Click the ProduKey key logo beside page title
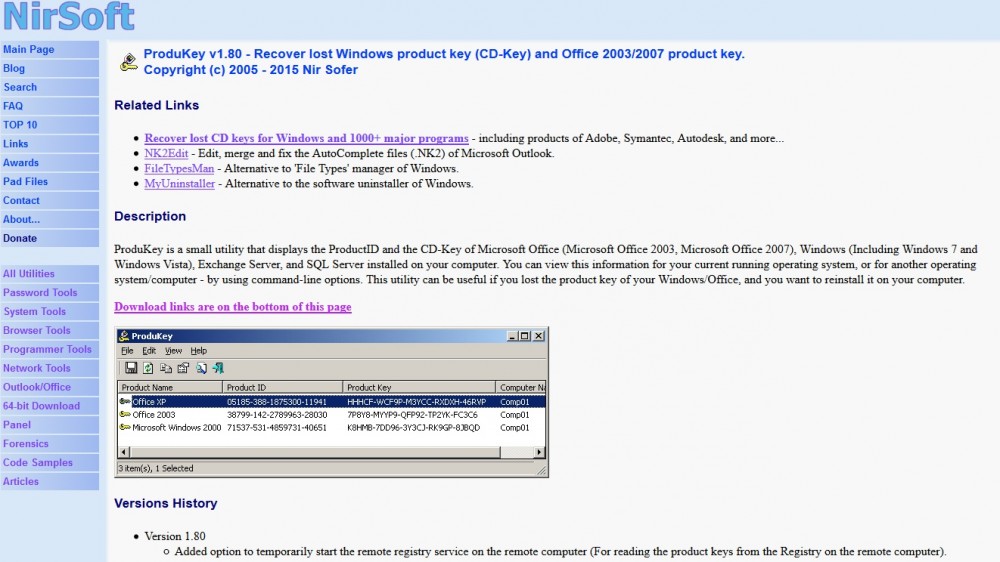The width and height of the screenshot is (1000, 562). coord(128,62)
